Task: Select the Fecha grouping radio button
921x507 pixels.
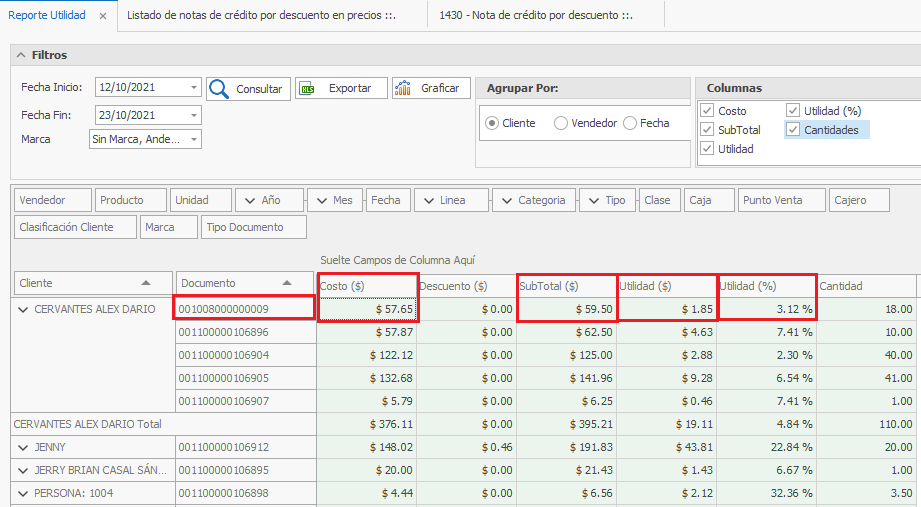Action: (x=630, y=123)
